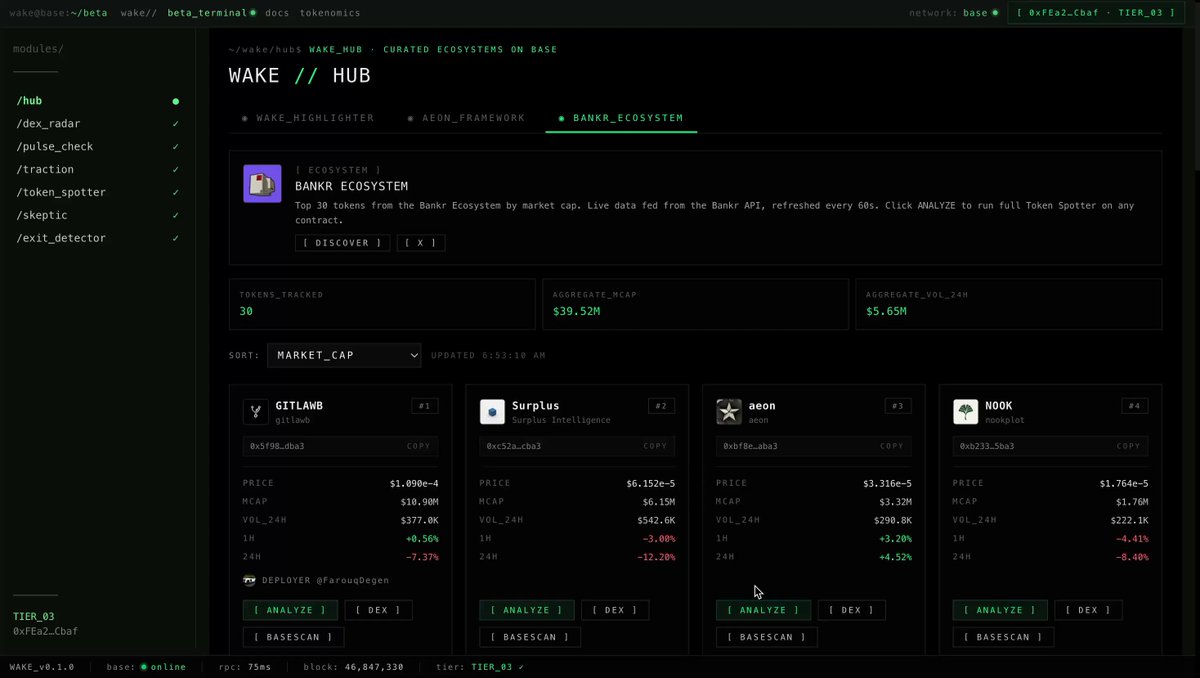Click the wake// top navigation link
Screen dimensions: 1200x678
click(138, 13)
